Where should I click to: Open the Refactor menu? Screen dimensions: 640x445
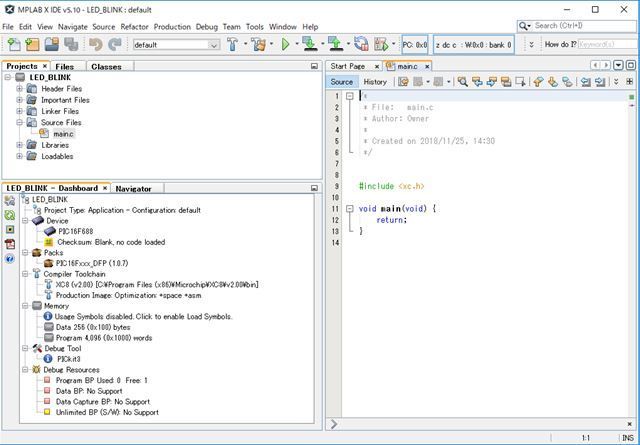(134, 27)
